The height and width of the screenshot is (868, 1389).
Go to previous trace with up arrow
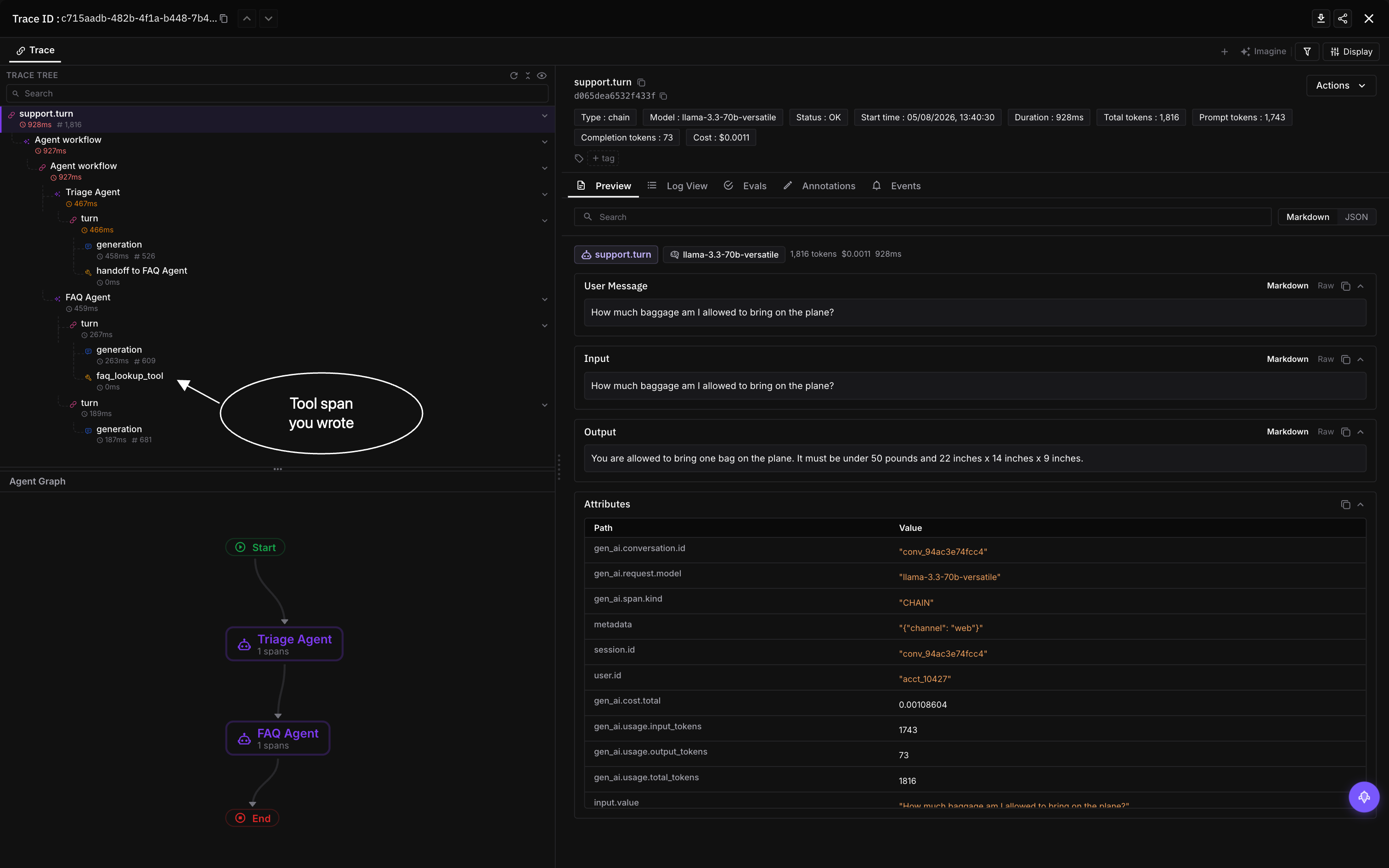[x=247, y=18]
